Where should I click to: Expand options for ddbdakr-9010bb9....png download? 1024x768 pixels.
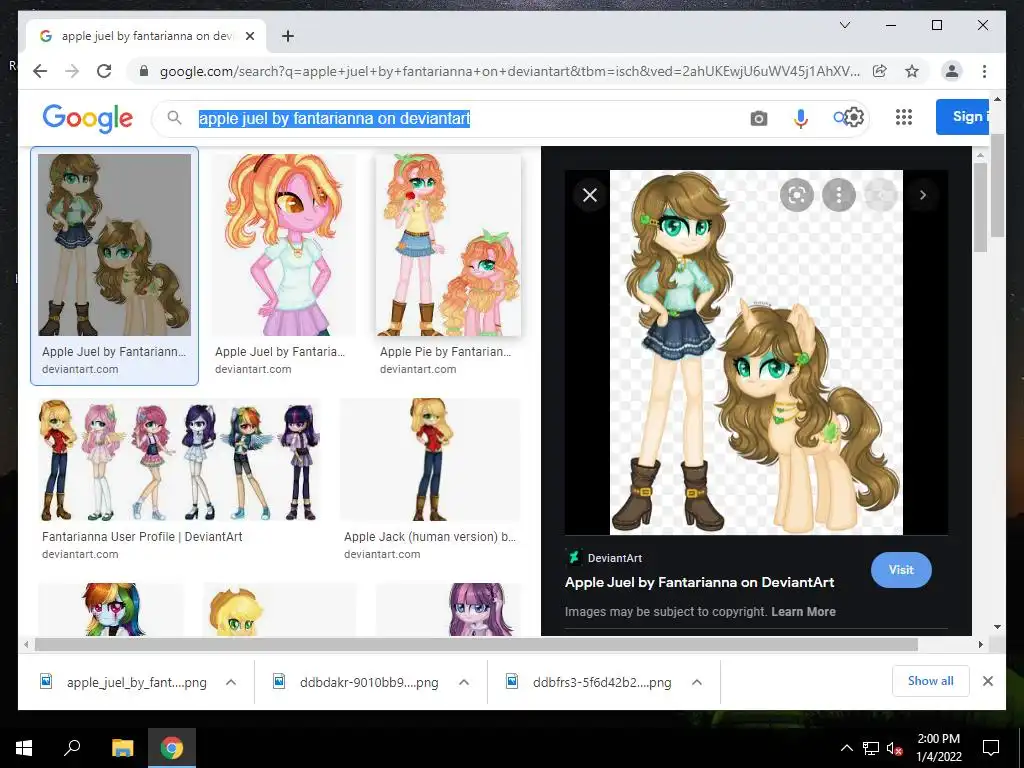pyautogui.click(x=464, y=682)
